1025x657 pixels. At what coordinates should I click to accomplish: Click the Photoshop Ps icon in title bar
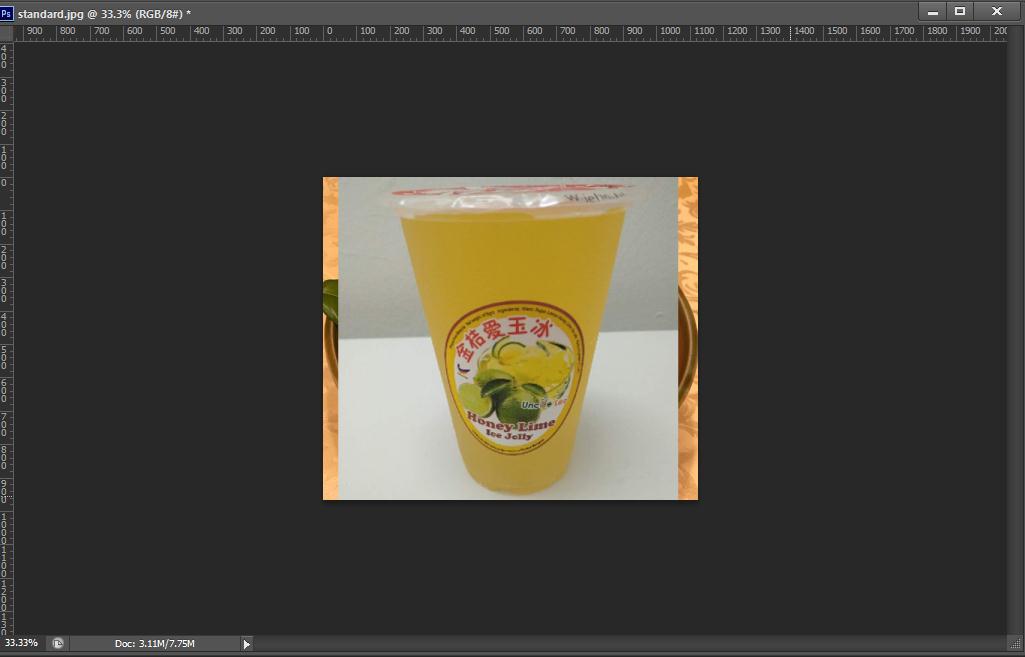[7, 13]
